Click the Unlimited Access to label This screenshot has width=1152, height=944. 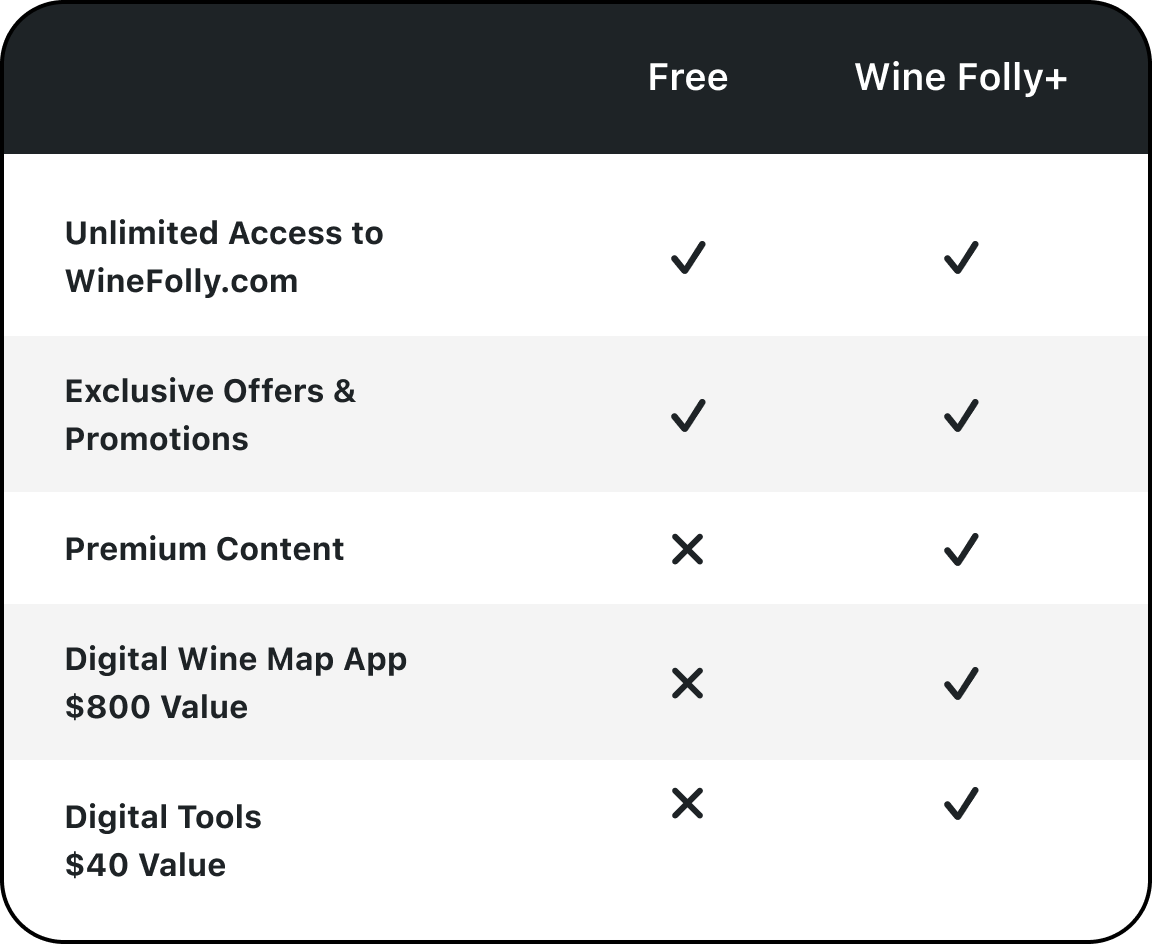click(x=224, y=233)
